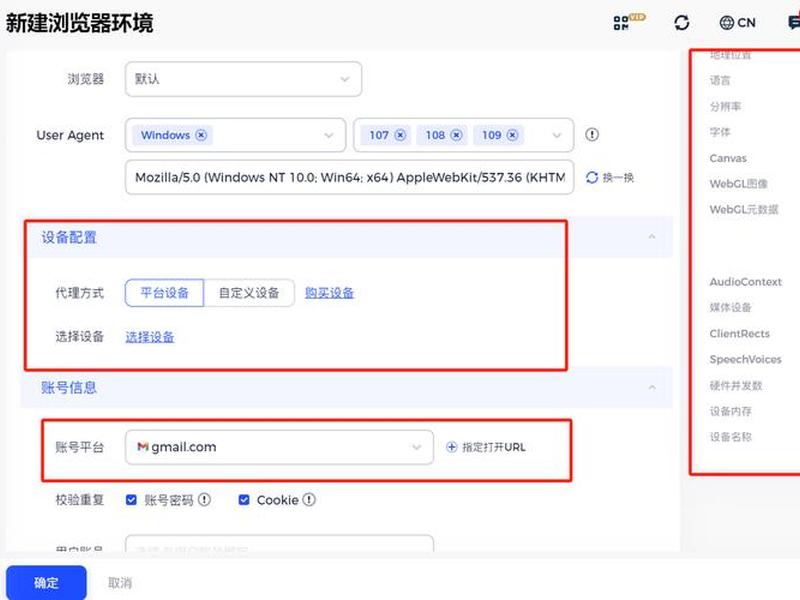
Task: Click the plus icon 指定打开URL
Action: tap(452, 447)
